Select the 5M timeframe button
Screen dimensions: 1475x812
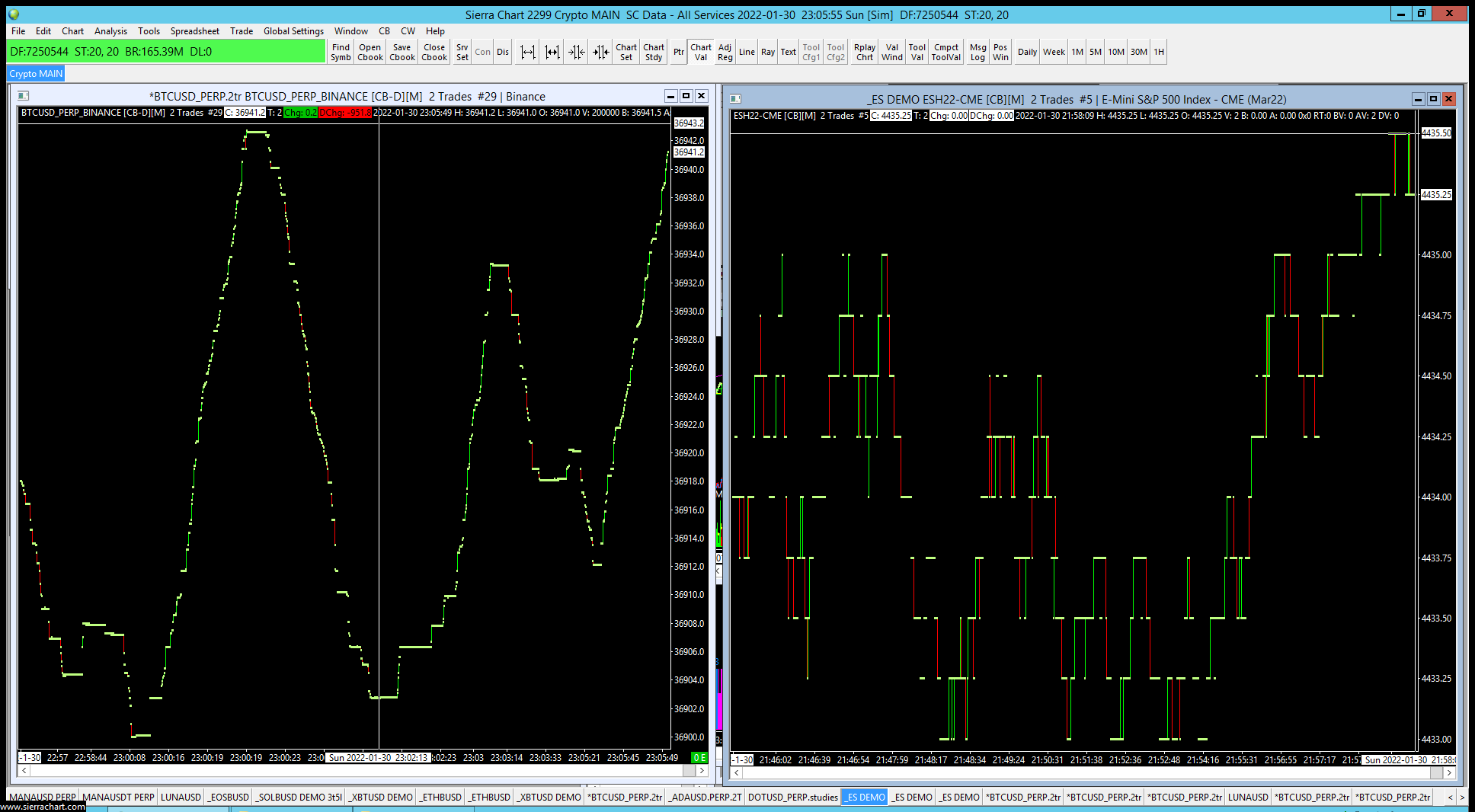(1095, 52)
